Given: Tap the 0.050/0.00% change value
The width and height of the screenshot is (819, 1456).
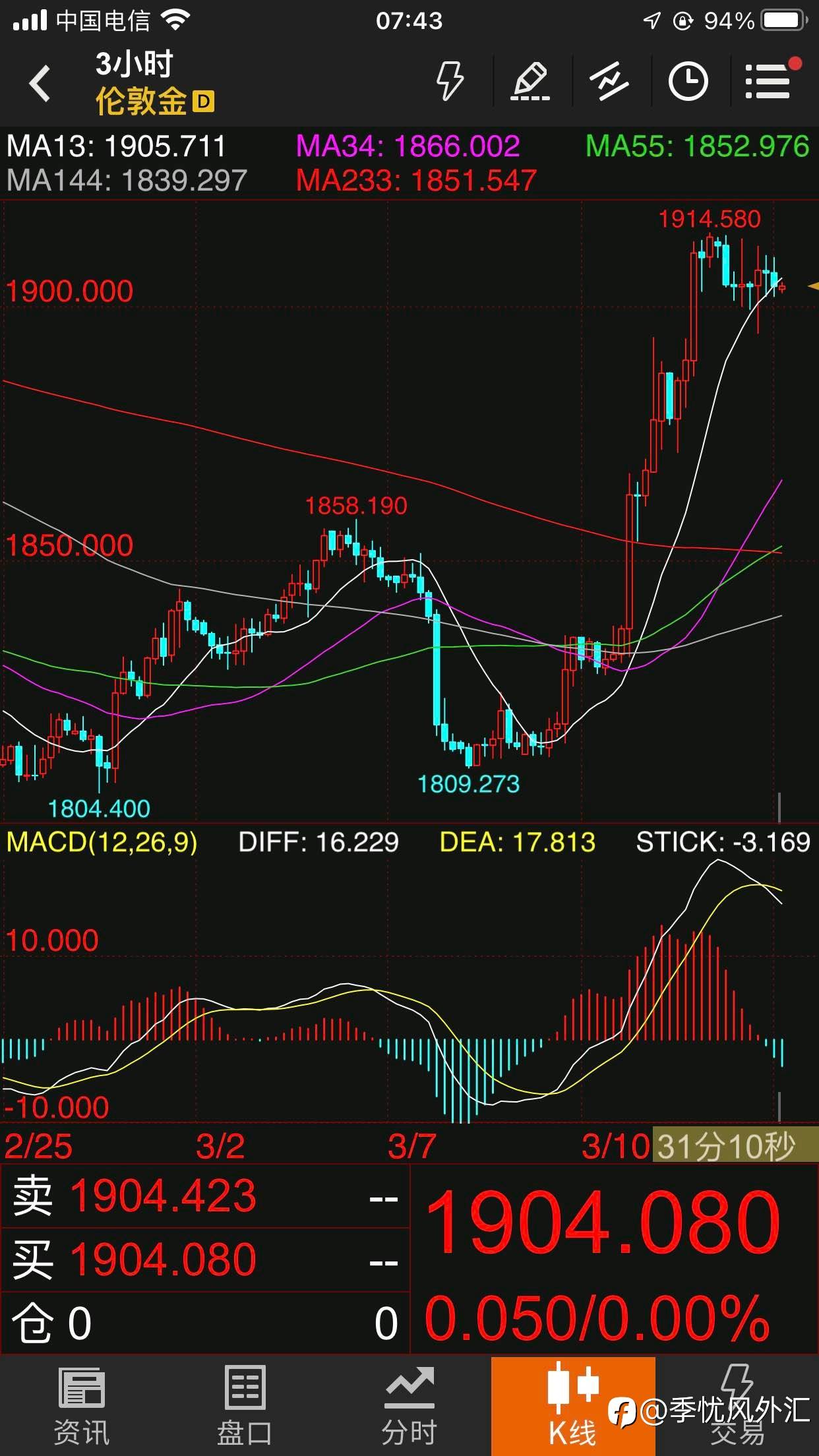Looking at the screenshot, I should click(597, 1319).
